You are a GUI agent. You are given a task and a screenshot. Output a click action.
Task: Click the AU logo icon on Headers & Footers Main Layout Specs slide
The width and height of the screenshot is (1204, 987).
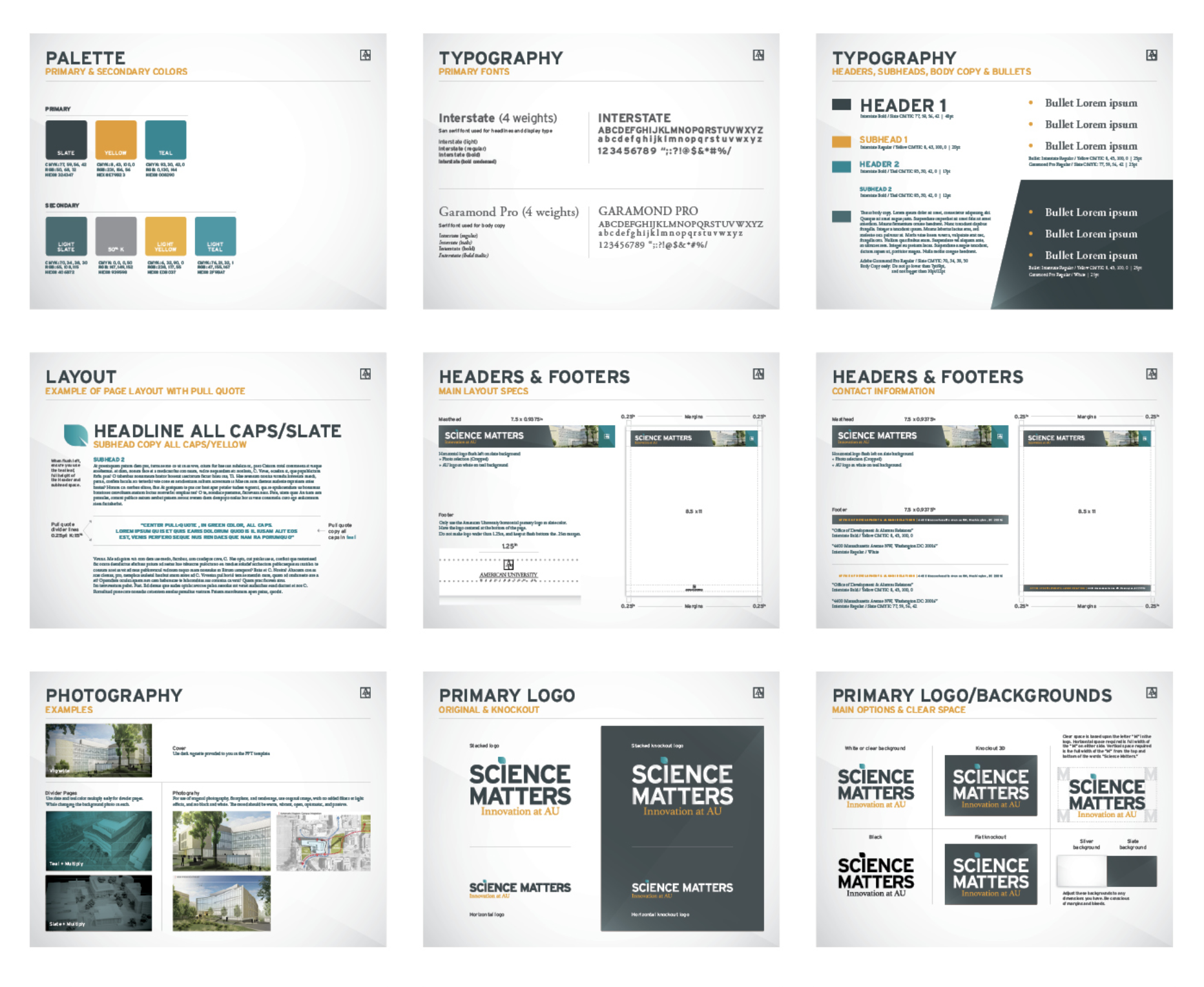point(758,374)
